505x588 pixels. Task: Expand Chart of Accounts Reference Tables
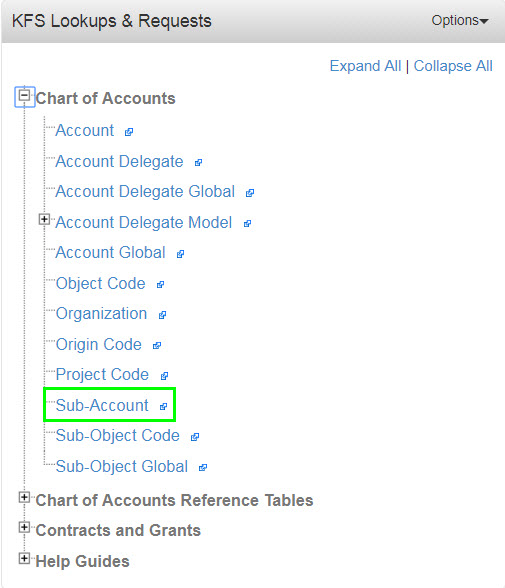(24, 498)
